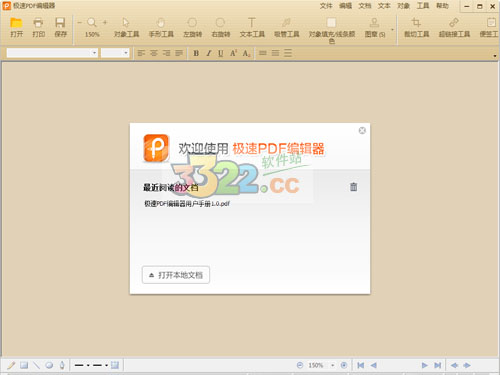500x375 pixels.
Task: Select the 便签工具 sticky note tool
Action: click(x=489, y=27)
